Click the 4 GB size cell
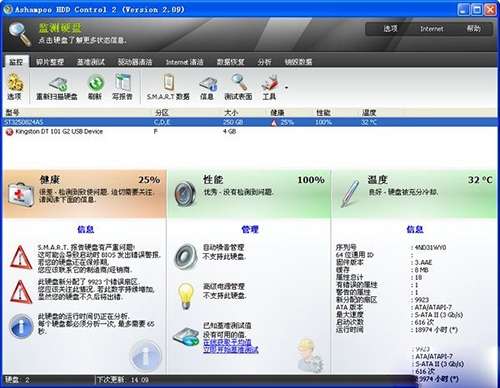500x388 pixels. point(229,132)
